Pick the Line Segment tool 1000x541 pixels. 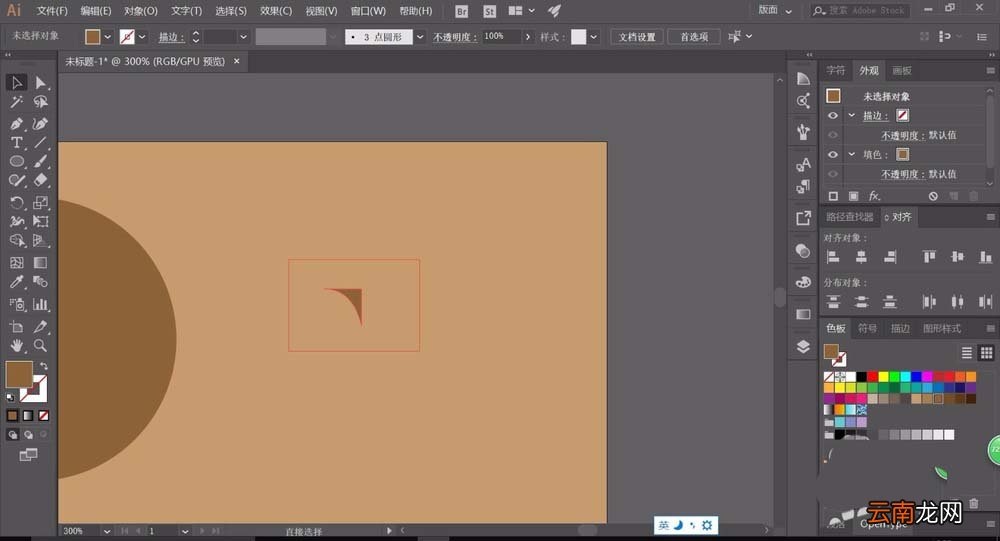tap(40, 142)
